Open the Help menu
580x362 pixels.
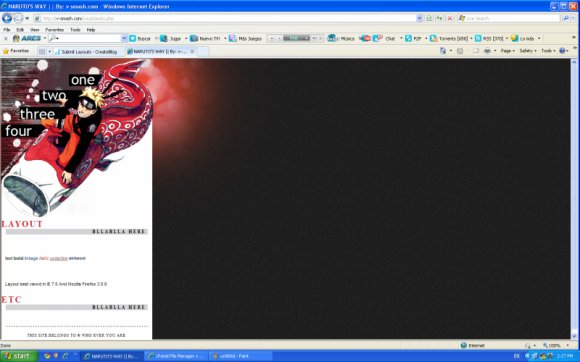(x=91, y=30)
